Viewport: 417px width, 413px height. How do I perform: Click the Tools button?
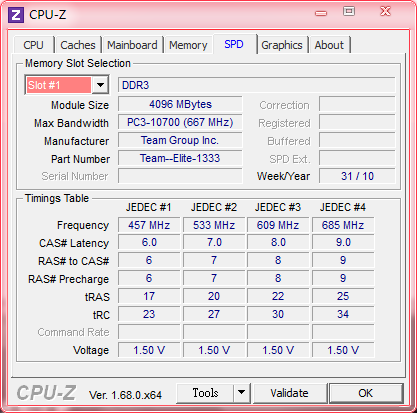(x=205, y=393)
